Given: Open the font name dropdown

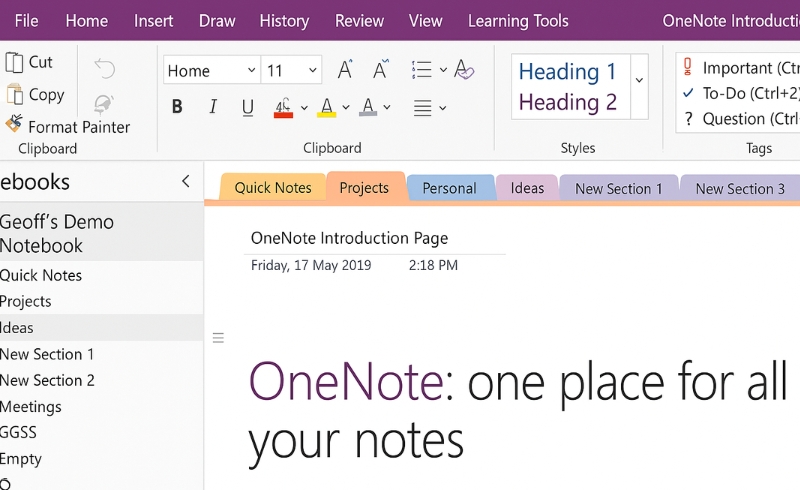Looking at the screenshot, I should pos(252,70).
